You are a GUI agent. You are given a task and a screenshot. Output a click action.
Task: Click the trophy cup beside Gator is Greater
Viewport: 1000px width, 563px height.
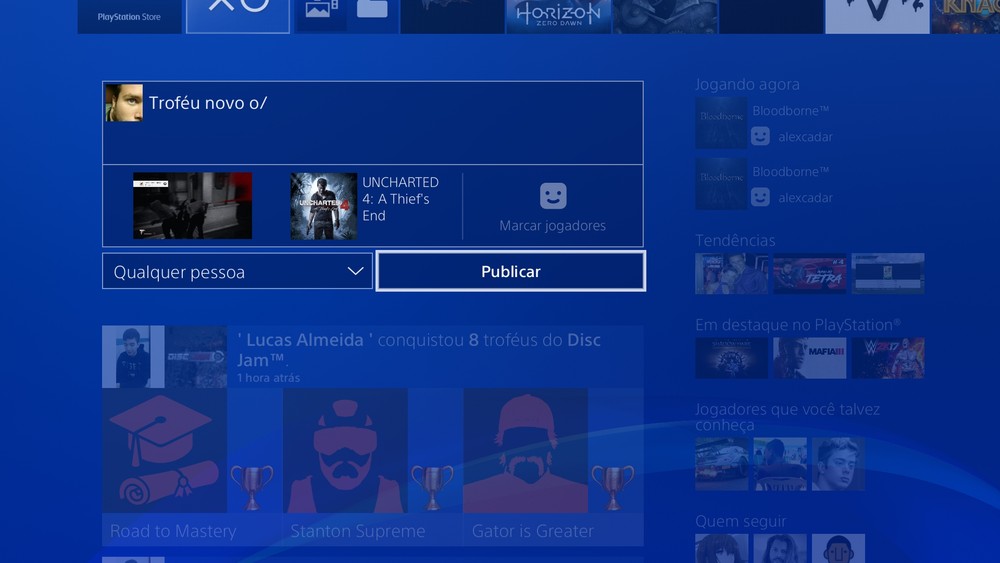613,487
